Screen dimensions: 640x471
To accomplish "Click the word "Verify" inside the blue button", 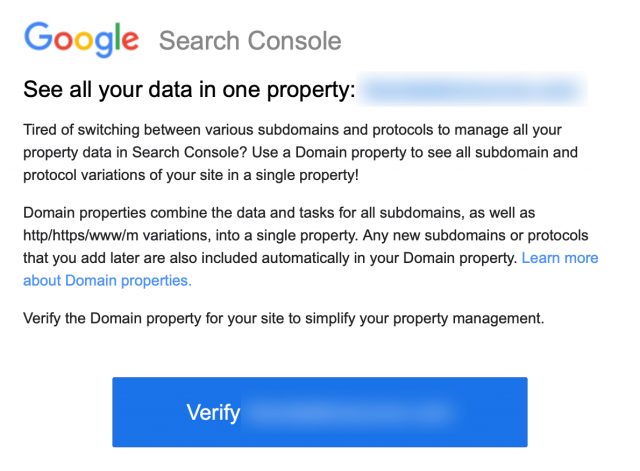I will tap(213, 412).
